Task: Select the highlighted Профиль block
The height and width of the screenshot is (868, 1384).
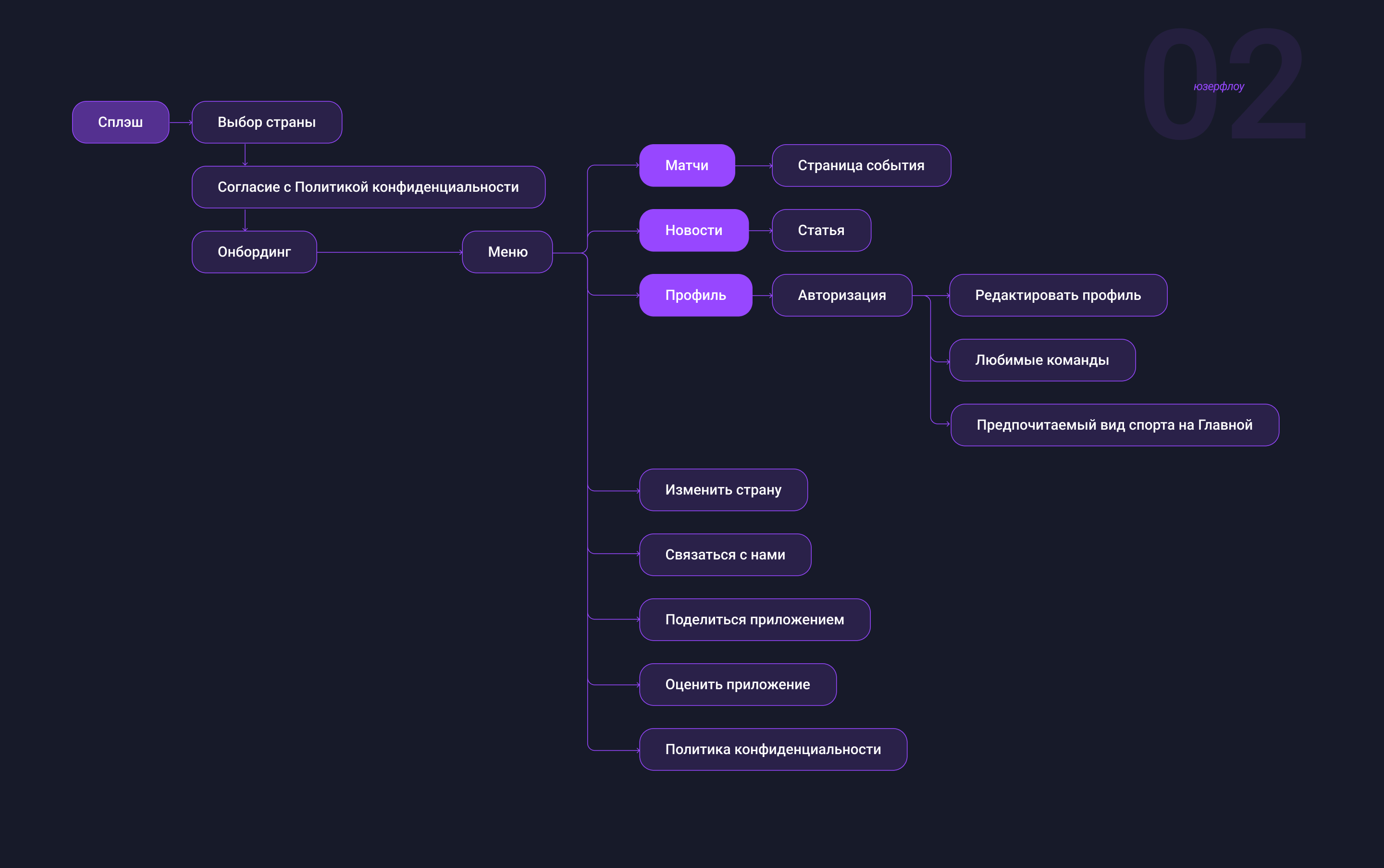Action: point(695,295)
